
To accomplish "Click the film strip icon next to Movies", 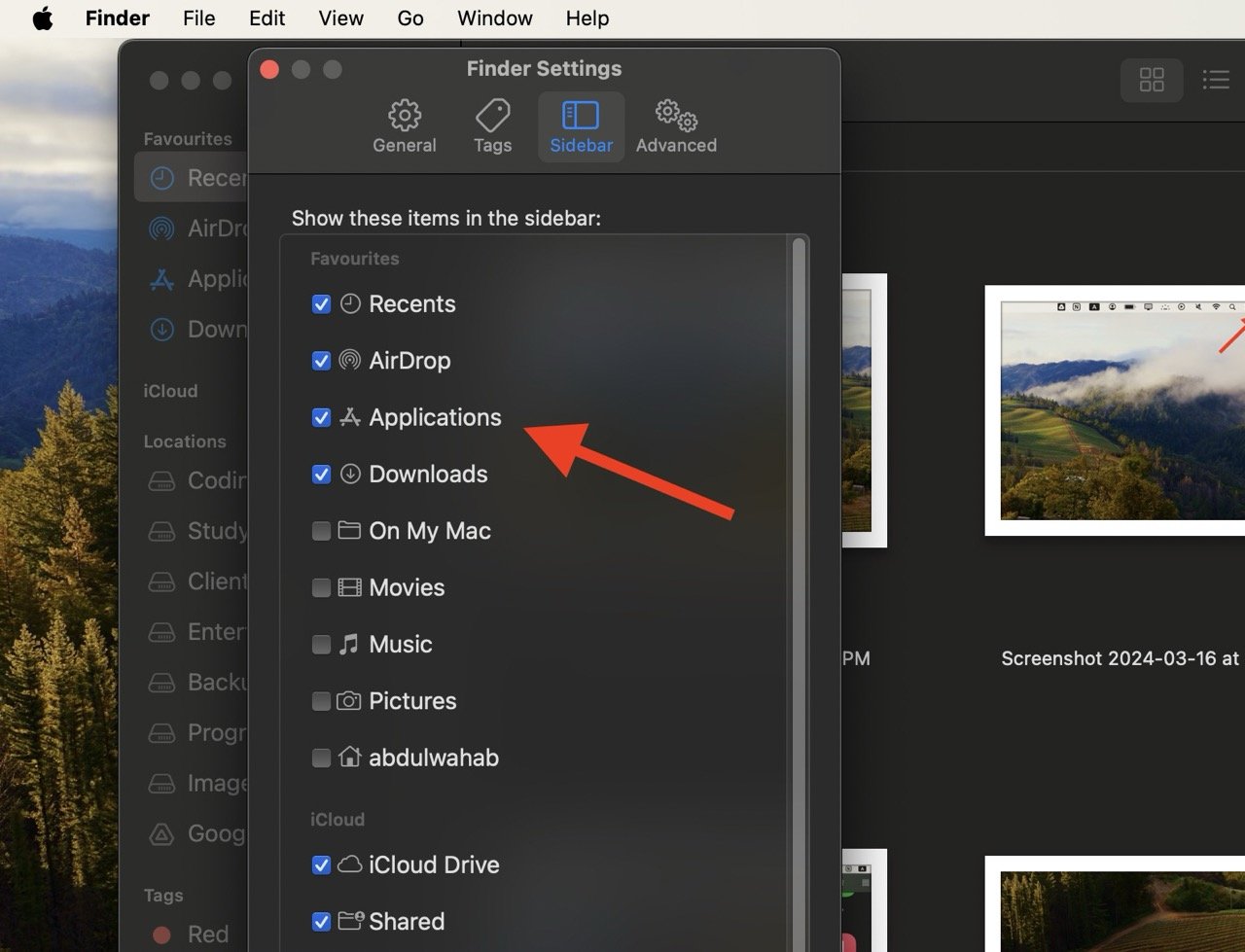I will (x=349, y=587).
